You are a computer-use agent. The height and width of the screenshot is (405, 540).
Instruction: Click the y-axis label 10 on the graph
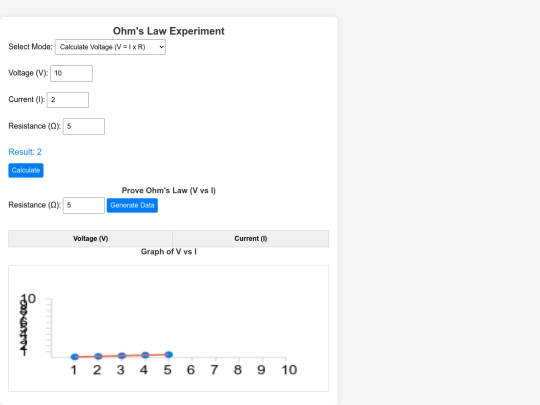[x=28, y=299]
